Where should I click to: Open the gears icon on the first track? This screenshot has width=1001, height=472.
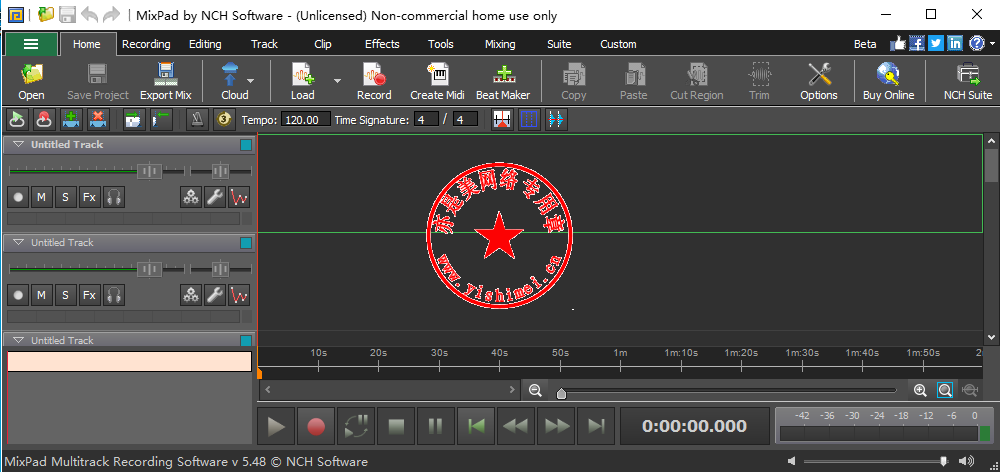[x=190, y=197]
